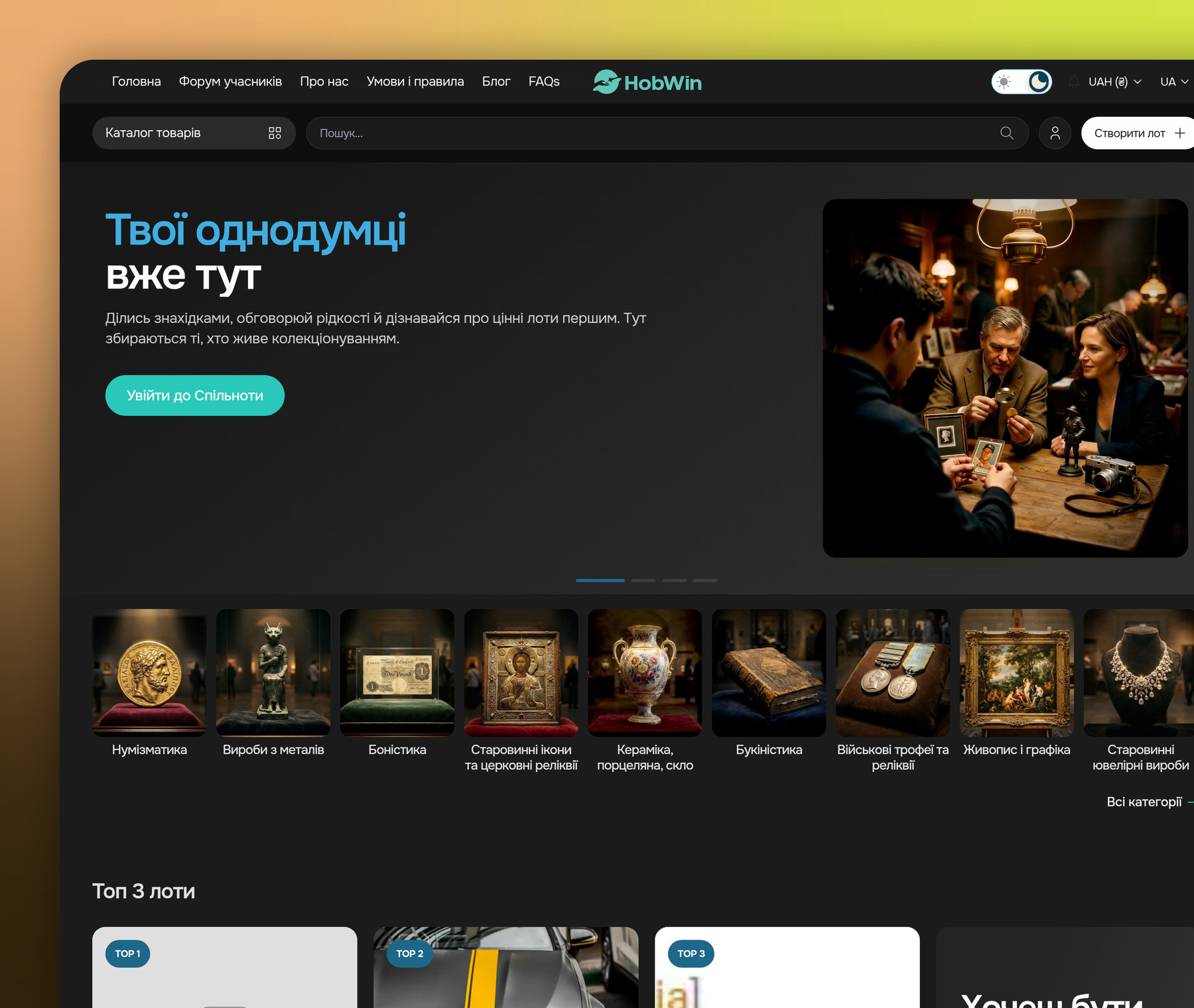
Task: Open Військові трофеї medals thumbnail
Action: point(893,672)
